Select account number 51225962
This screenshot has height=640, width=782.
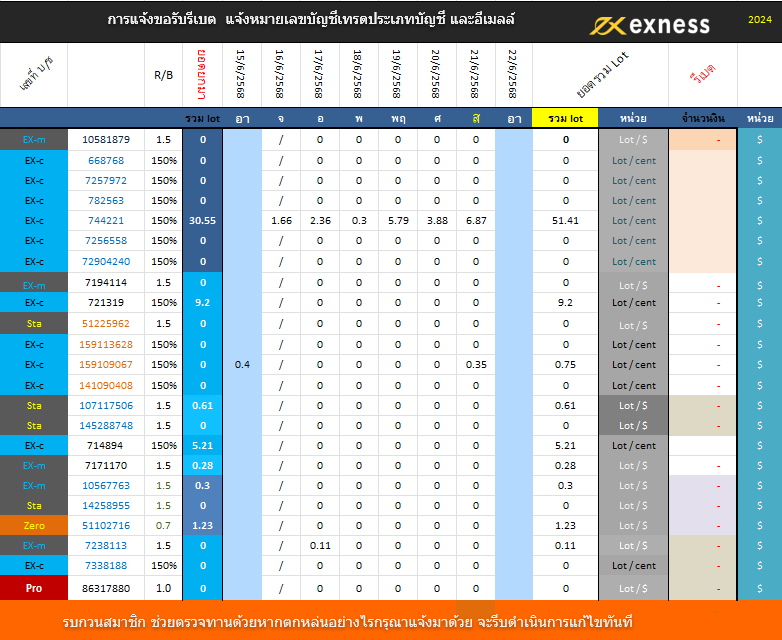(x=106, y=323)
